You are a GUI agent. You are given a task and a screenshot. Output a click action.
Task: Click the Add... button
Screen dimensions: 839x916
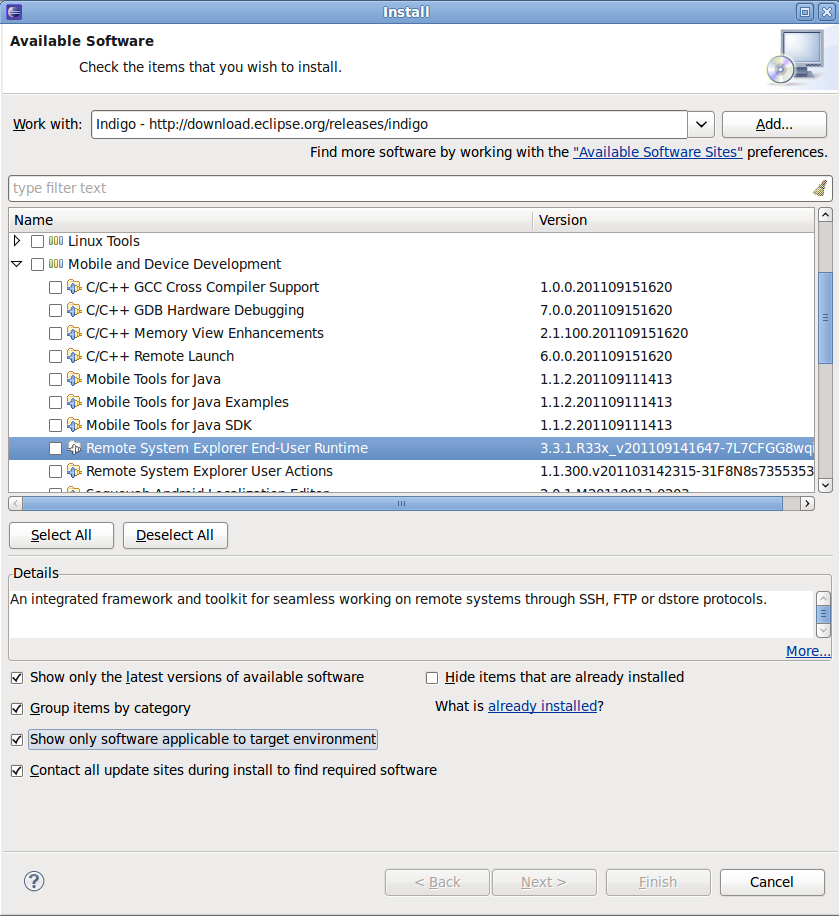tap(774, 124)
